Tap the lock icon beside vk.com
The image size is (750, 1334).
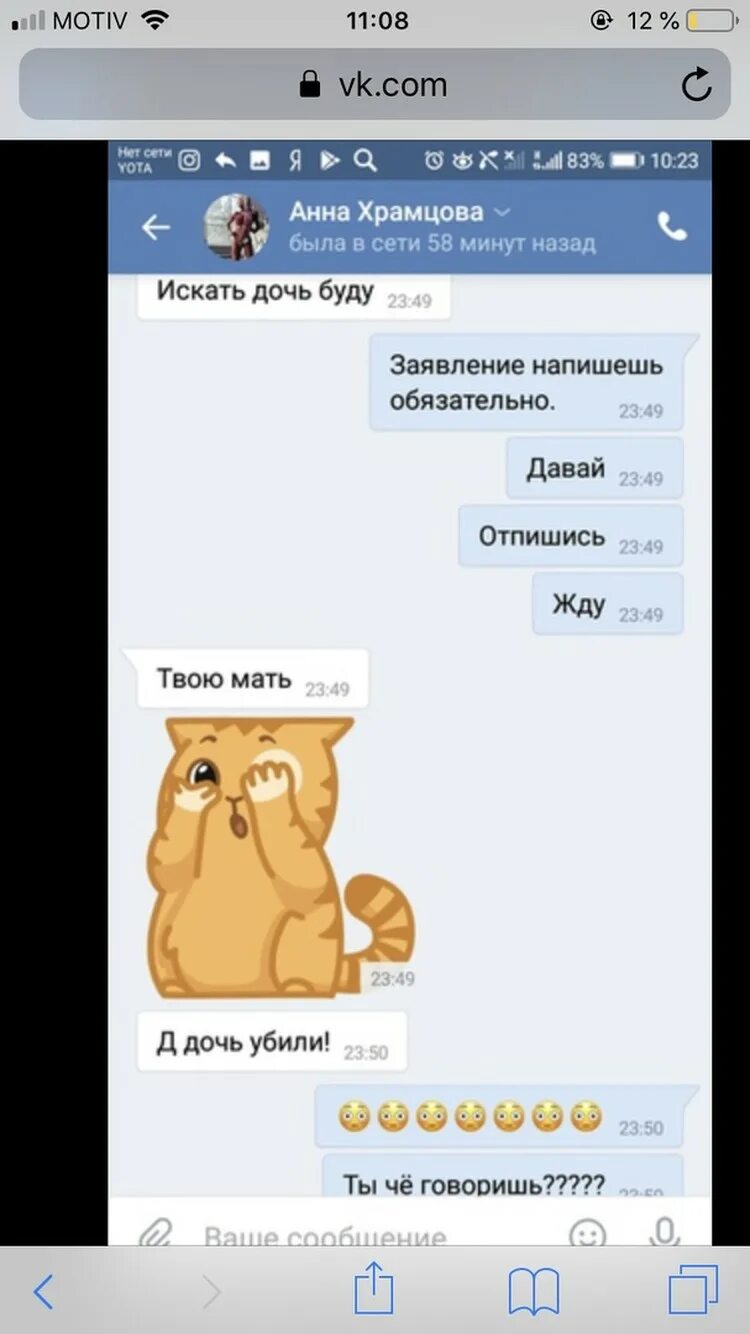[312, 84]
